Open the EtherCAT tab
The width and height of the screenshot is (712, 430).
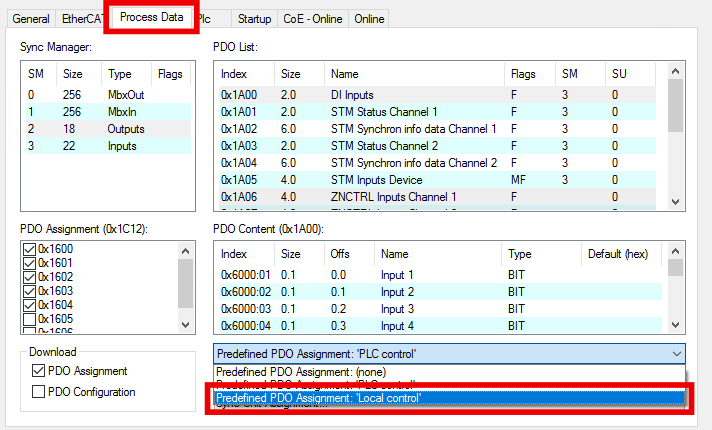point(81,19)
